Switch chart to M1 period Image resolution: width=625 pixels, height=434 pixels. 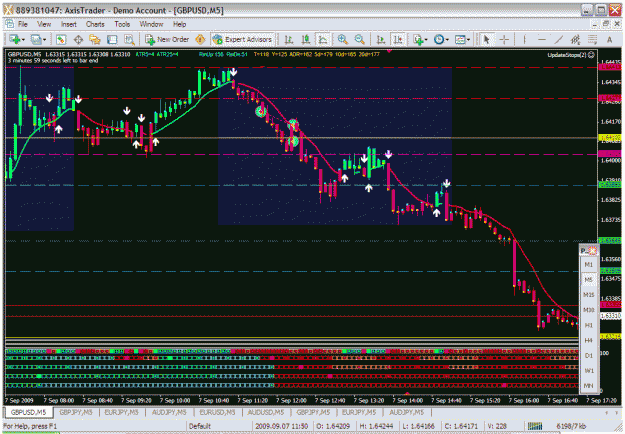(x=589, y=265)
